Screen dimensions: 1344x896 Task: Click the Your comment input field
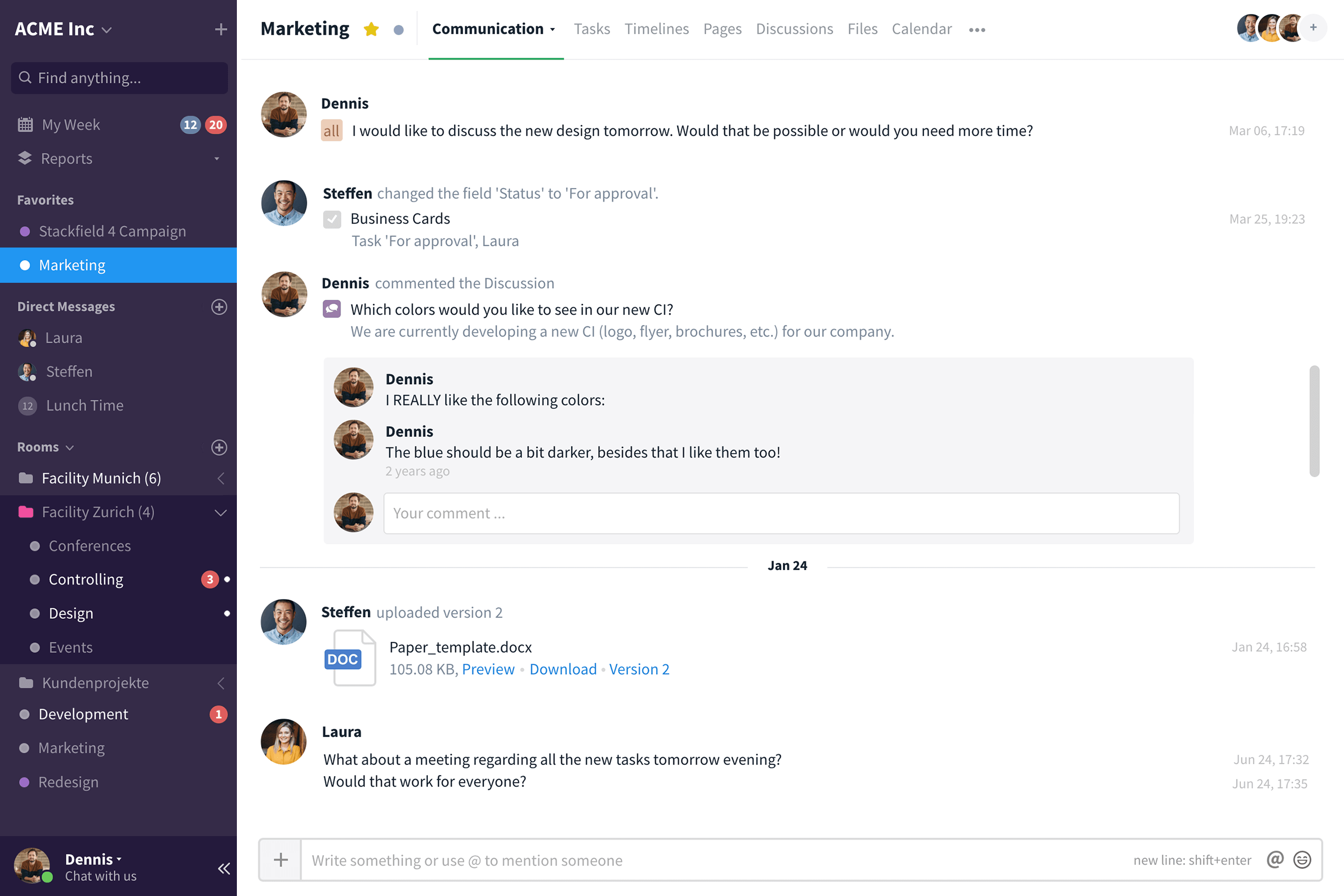point(781,513)
